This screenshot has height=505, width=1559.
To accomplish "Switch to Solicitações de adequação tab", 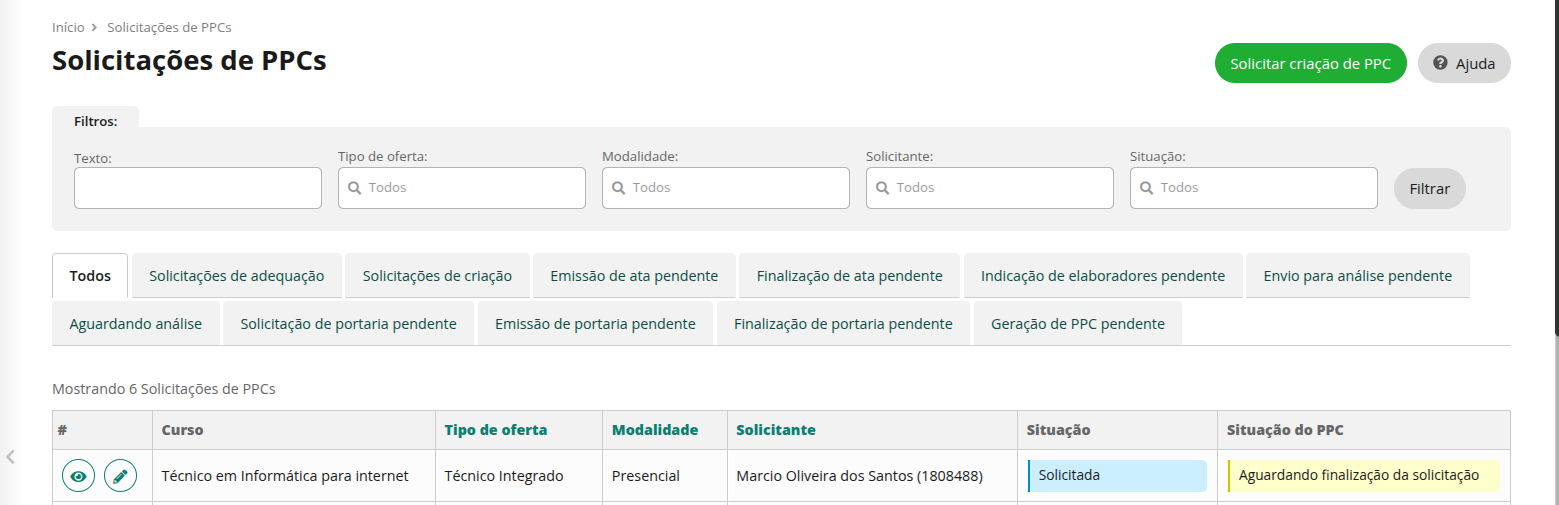I will [x=236, y=276].
